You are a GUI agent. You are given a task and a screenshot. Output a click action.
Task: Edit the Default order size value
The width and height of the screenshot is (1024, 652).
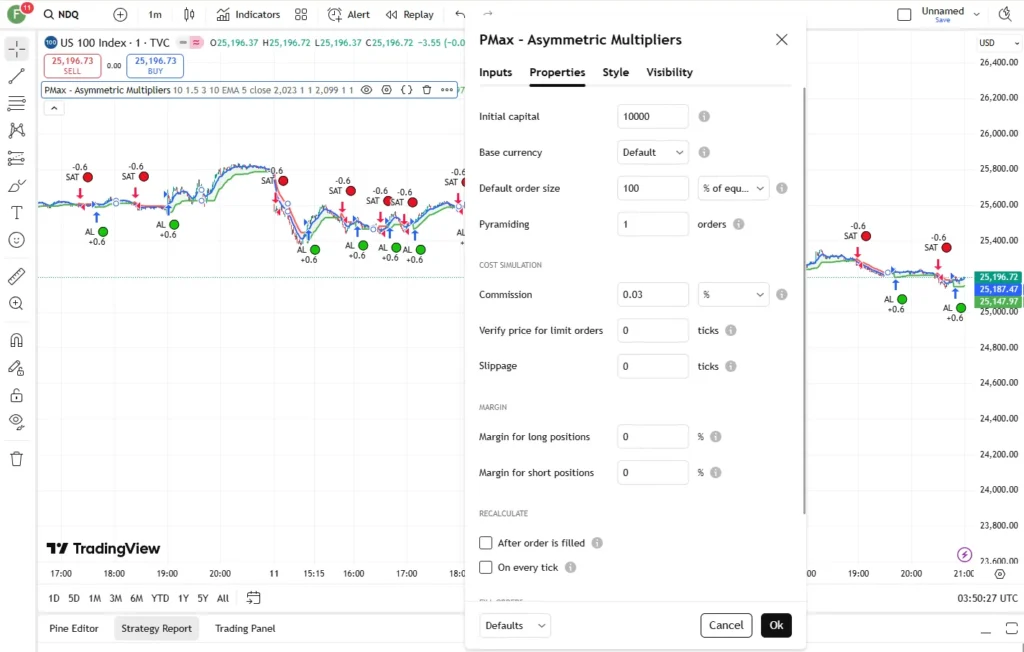tap(652, 188)
